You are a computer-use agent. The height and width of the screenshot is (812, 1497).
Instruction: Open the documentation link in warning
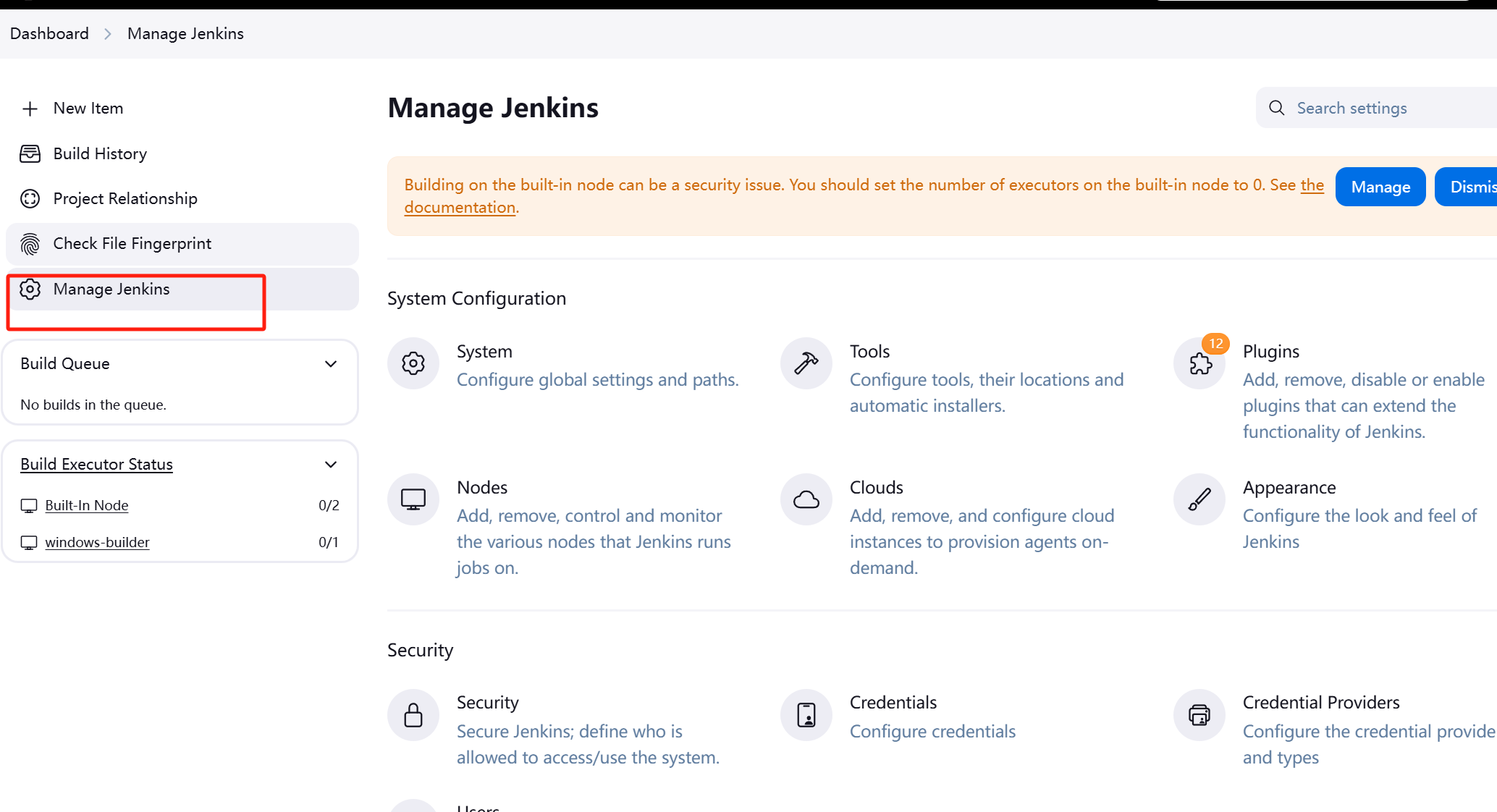click(x=460, y=208)
